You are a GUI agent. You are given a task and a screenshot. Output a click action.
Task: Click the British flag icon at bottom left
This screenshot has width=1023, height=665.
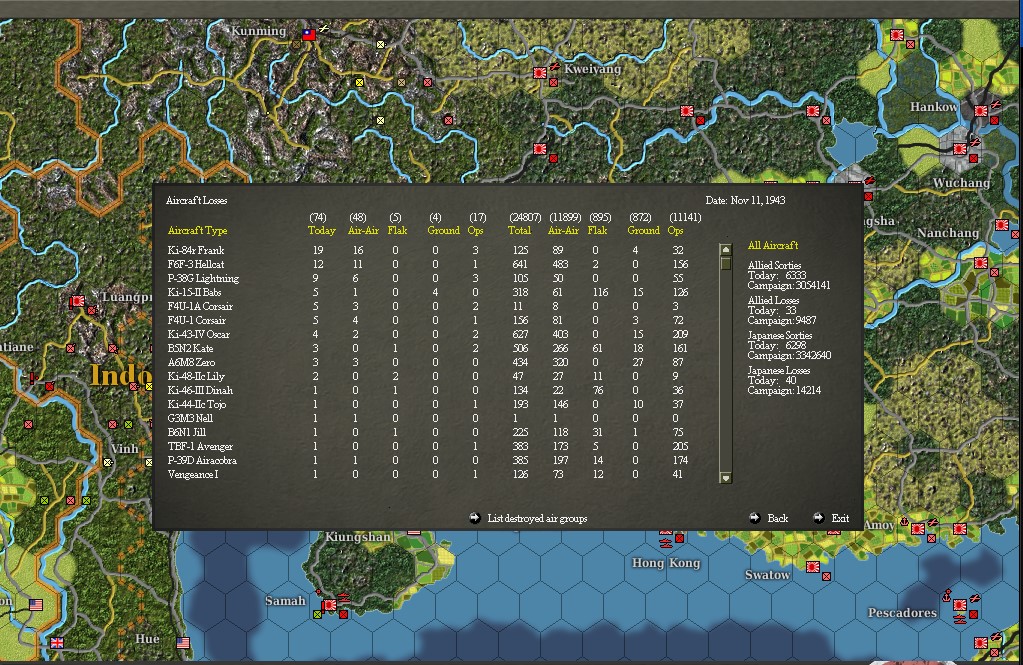coord(57,643)
